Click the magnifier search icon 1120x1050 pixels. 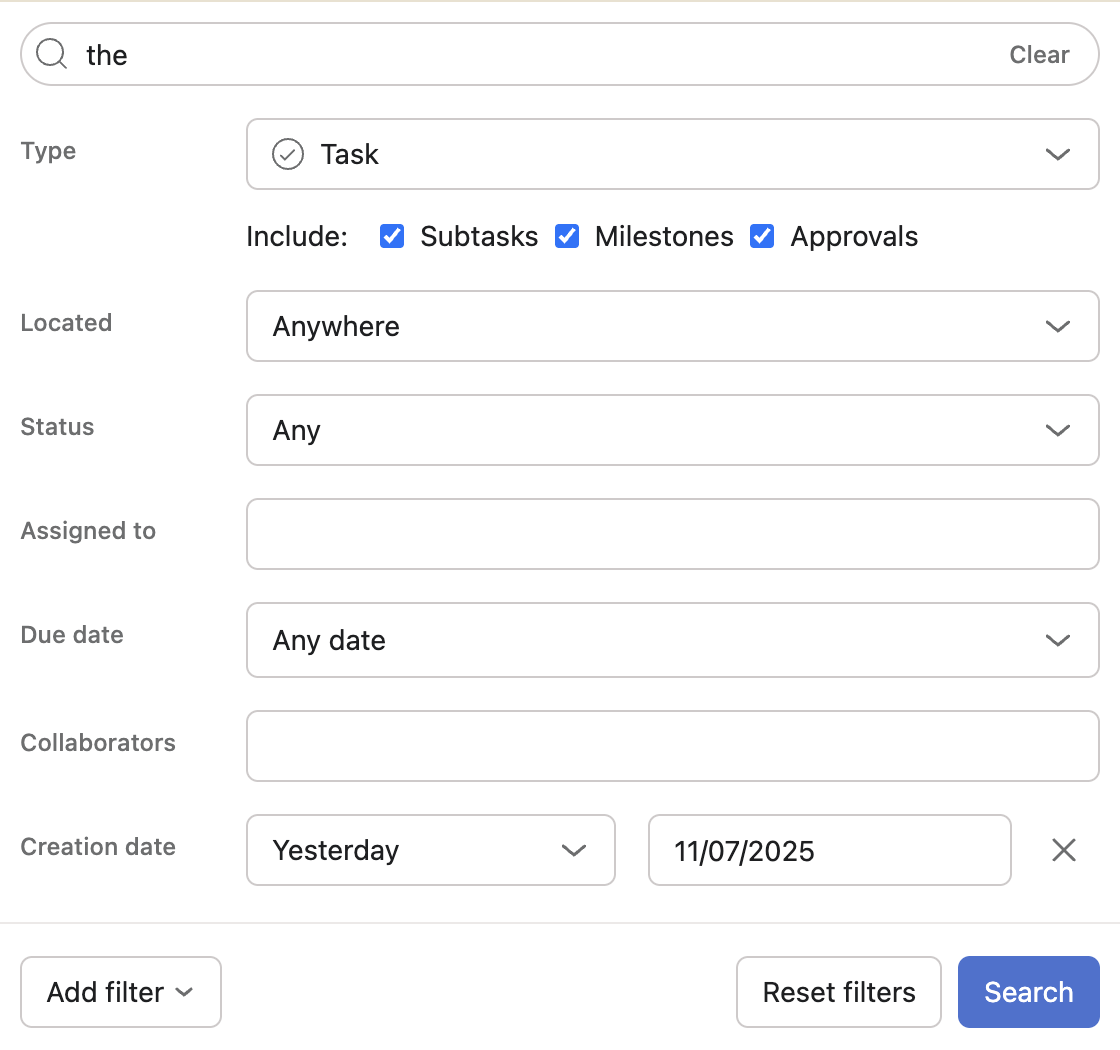(51, 54)
